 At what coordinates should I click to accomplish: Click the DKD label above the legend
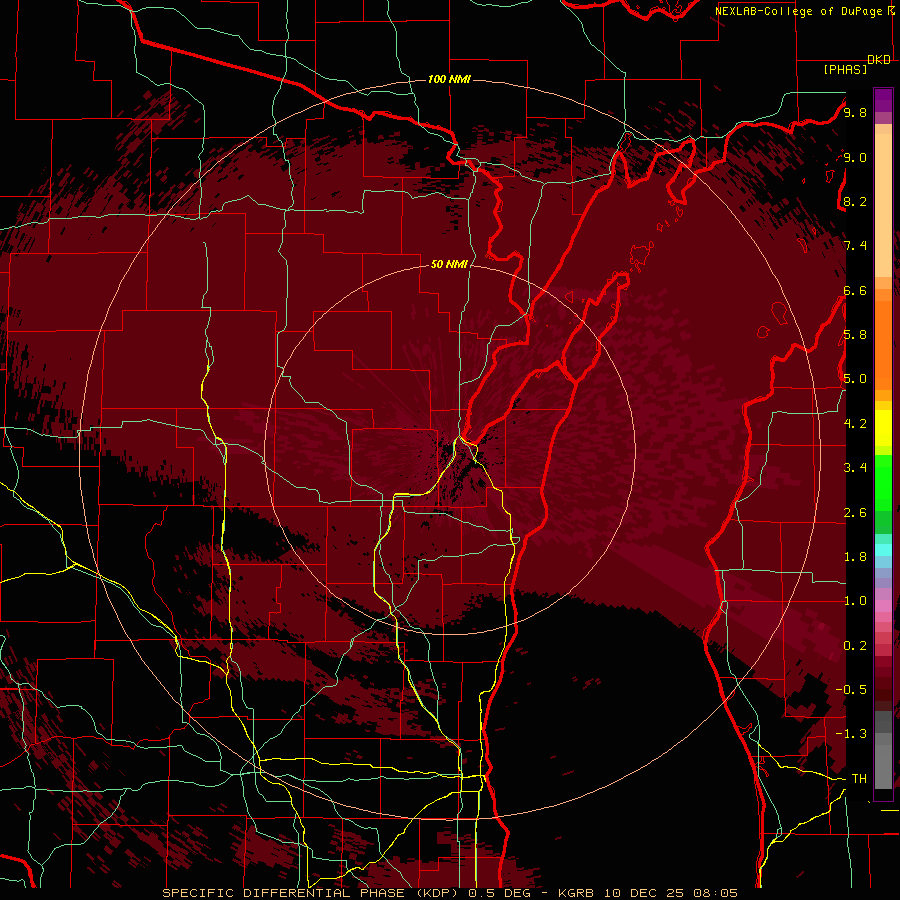pyautogui.click(x=879, y=60)
